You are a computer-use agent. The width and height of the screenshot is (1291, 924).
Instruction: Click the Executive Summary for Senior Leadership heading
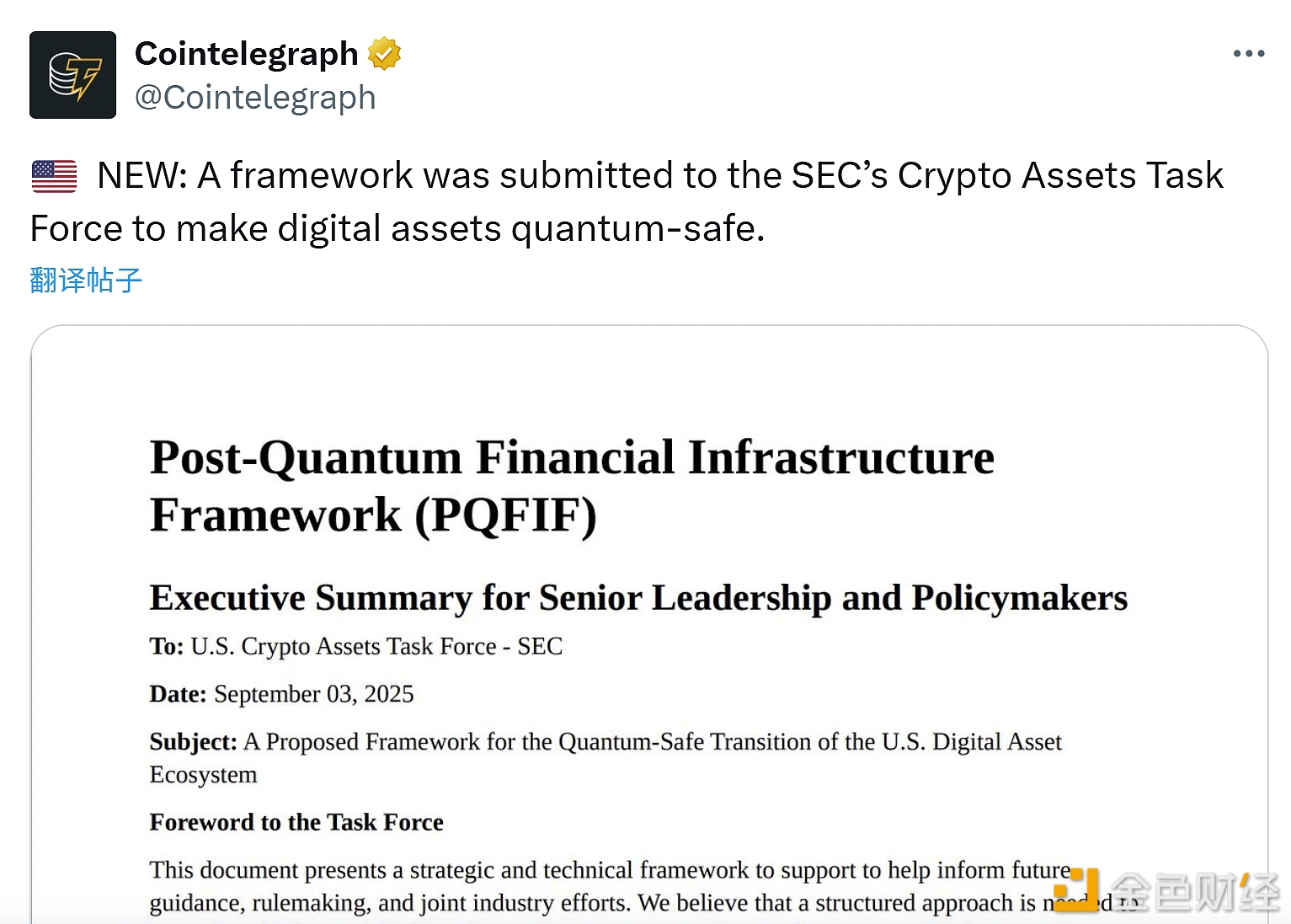click(x=637, y=598)
